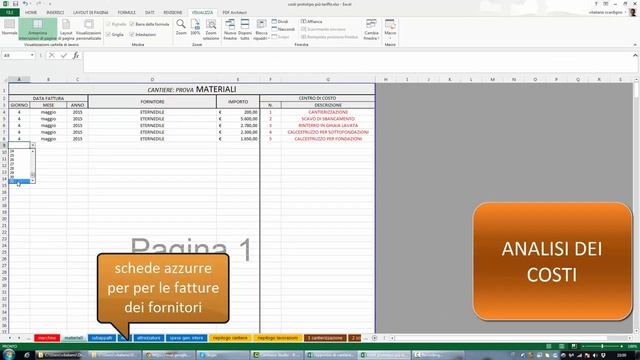Click the formula bar cancel X

coord(51,55)
